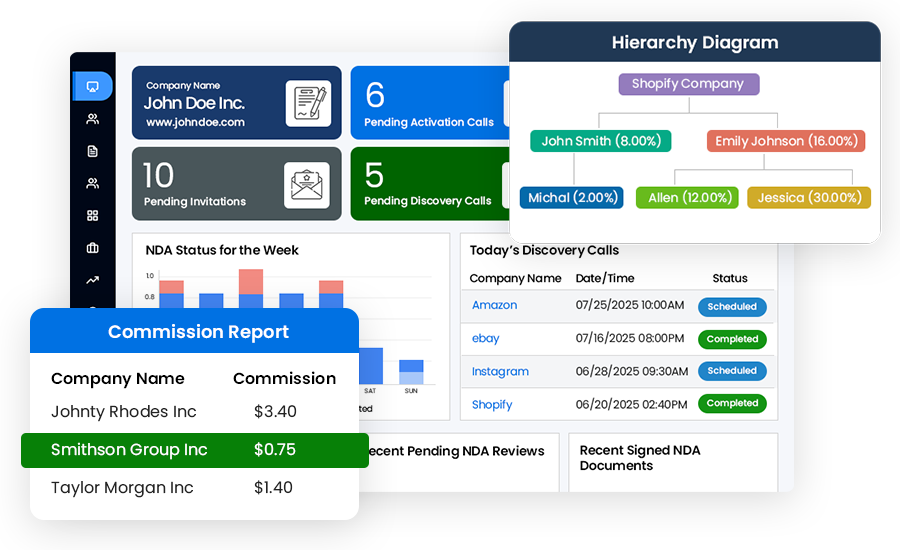Click the NDA Status for the Week title

222,250
